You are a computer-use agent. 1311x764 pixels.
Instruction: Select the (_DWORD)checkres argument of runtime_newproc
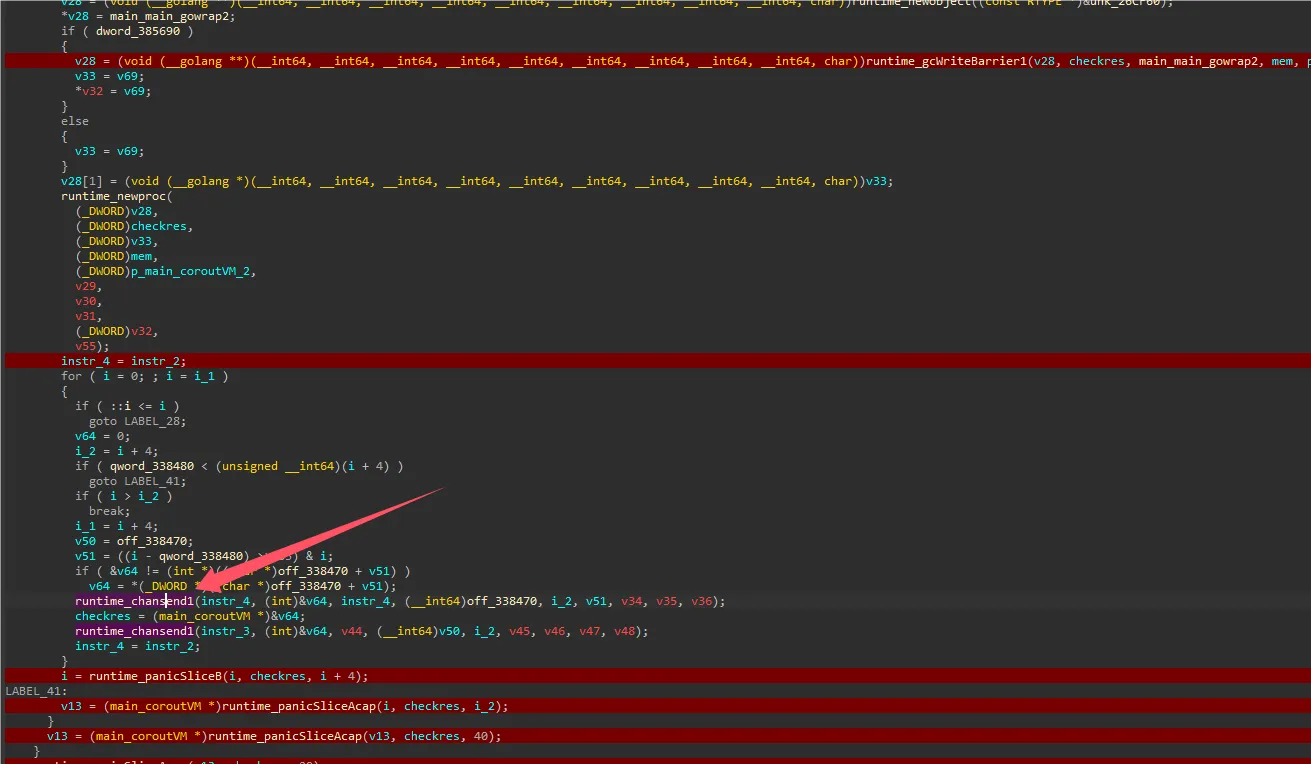tap(134, 226)
